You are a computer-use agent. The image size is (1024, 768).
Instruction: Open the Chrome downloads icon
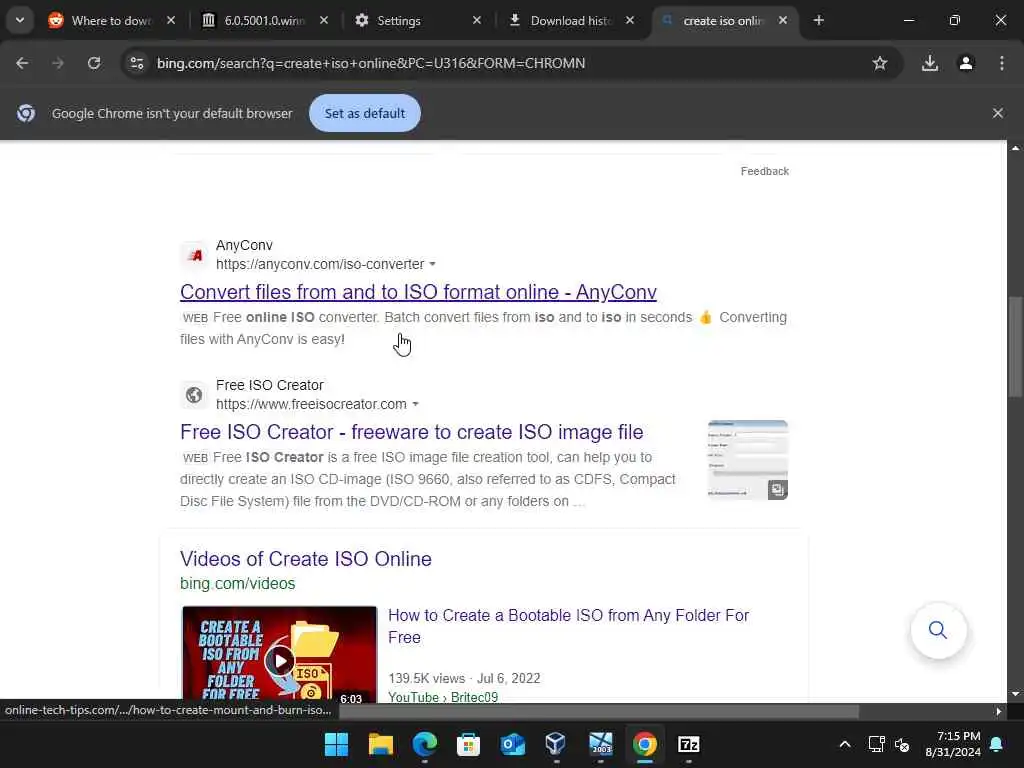pyautogui.click(x=930, y=63)
